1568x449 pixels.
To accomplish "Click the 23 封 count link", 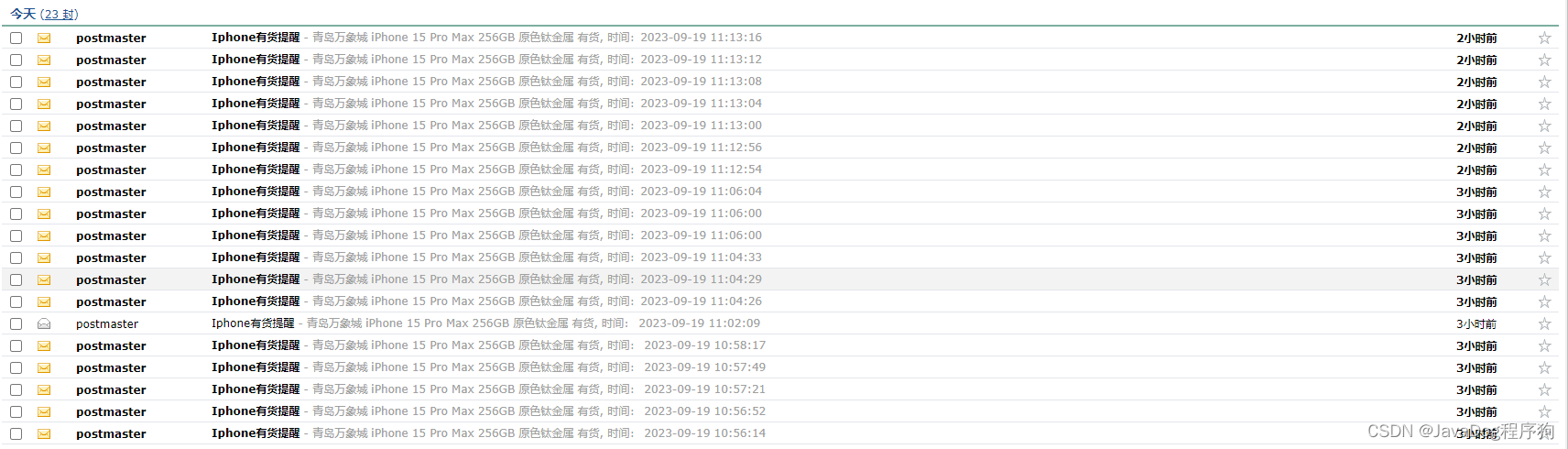I will tap(60, 14).
